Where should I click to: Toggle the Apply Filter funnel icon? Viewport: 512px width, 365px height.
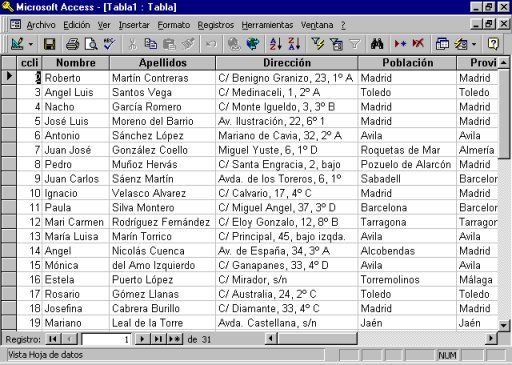pyautogui.click(x=355, y=44)
